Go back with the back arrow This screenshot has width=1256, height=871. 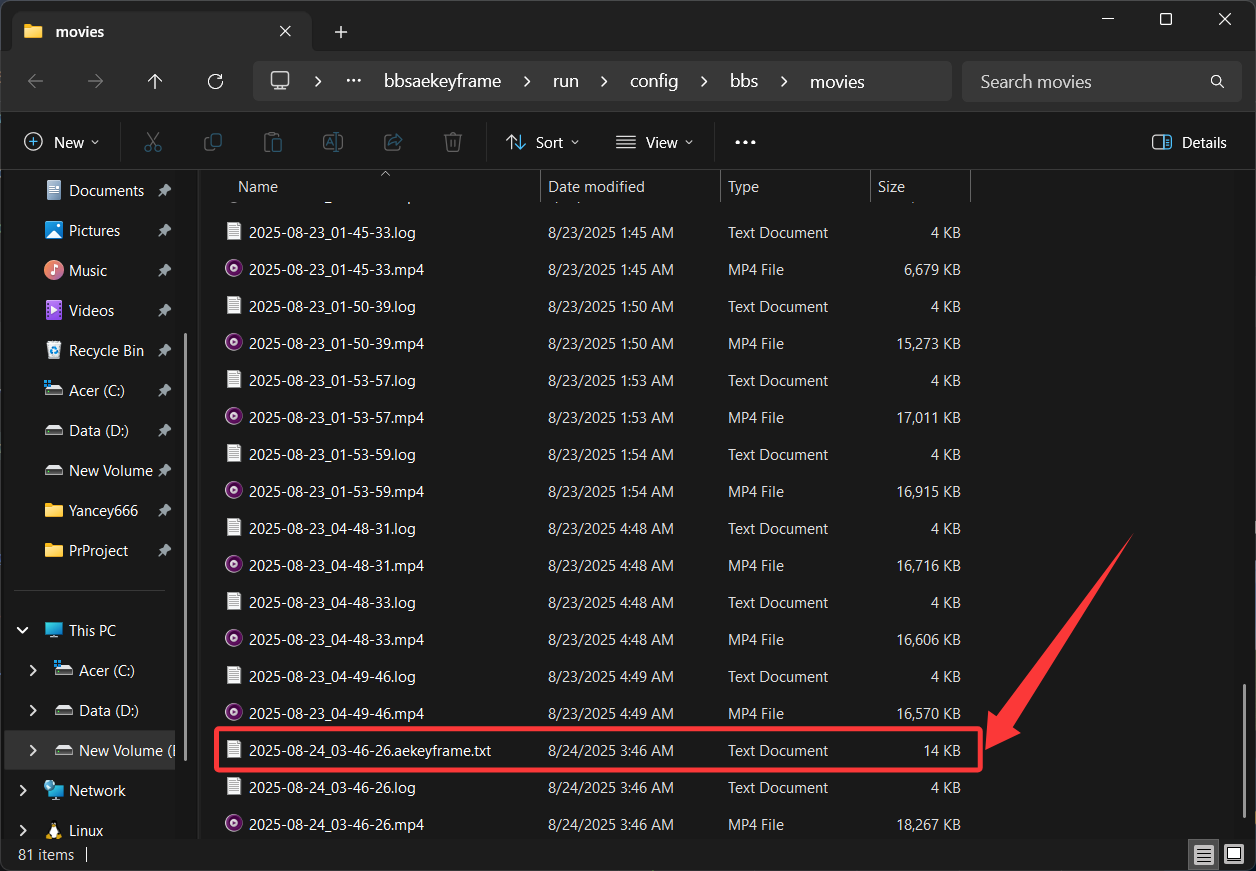[x=36, y=82]
